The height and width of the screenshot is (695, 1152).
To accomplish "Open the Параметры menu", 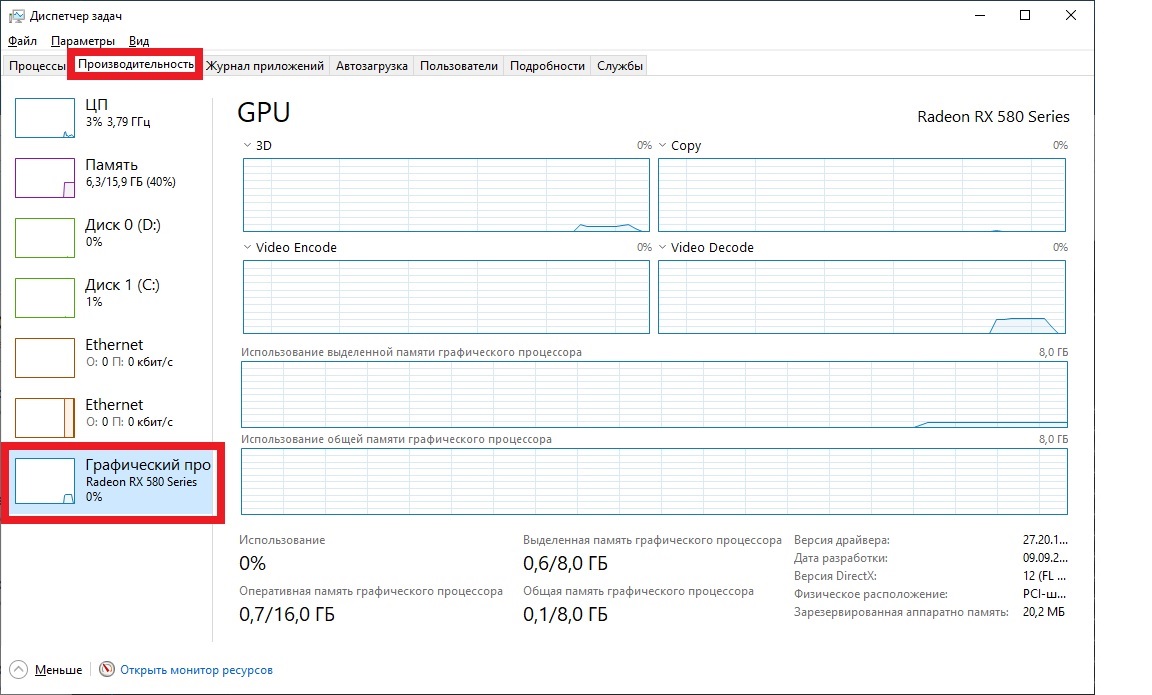I will tap(83, 41).
